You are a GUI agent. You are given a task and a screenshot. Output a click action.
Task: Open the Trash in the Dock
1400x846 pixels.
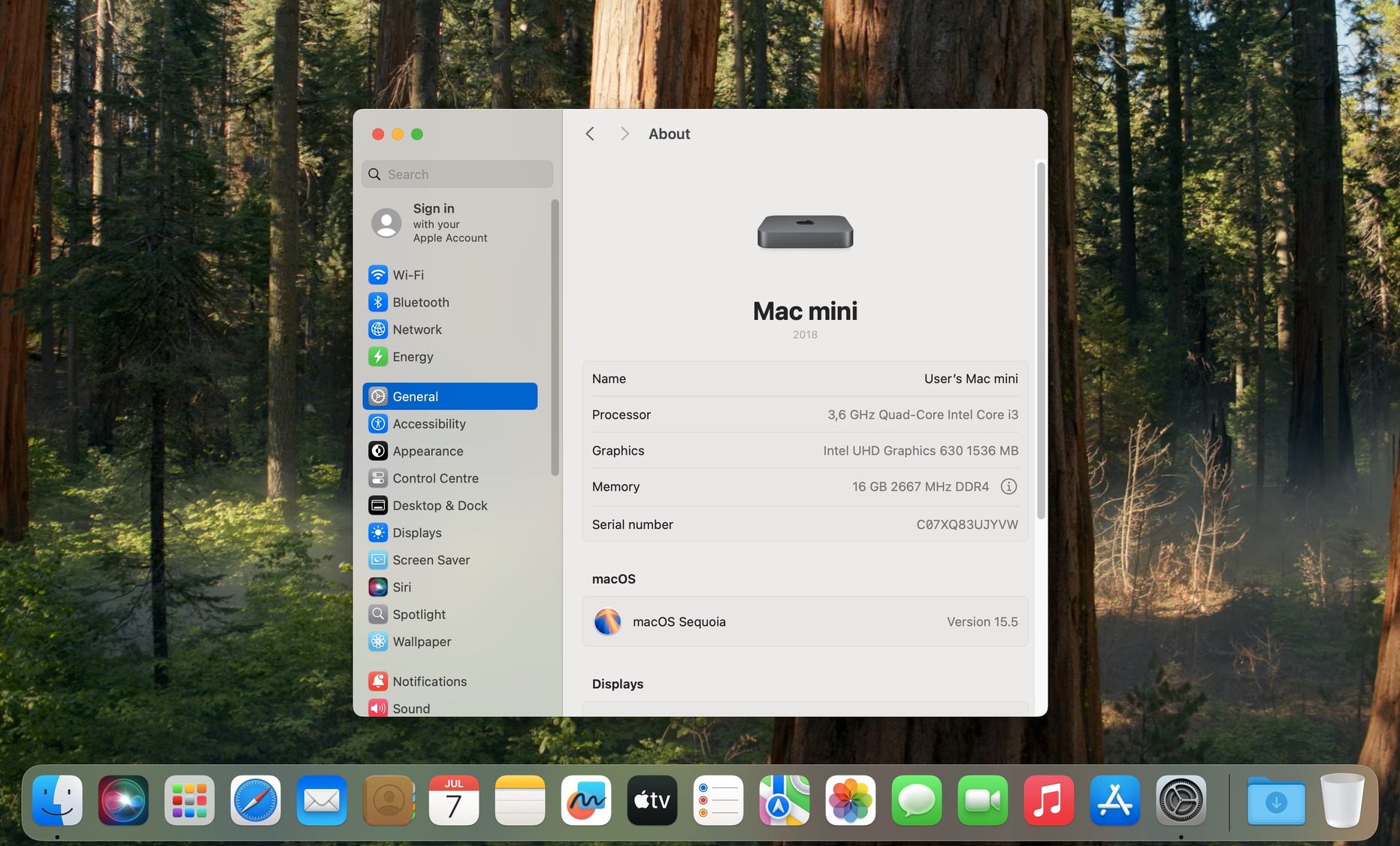click(x=1342, y=800)
